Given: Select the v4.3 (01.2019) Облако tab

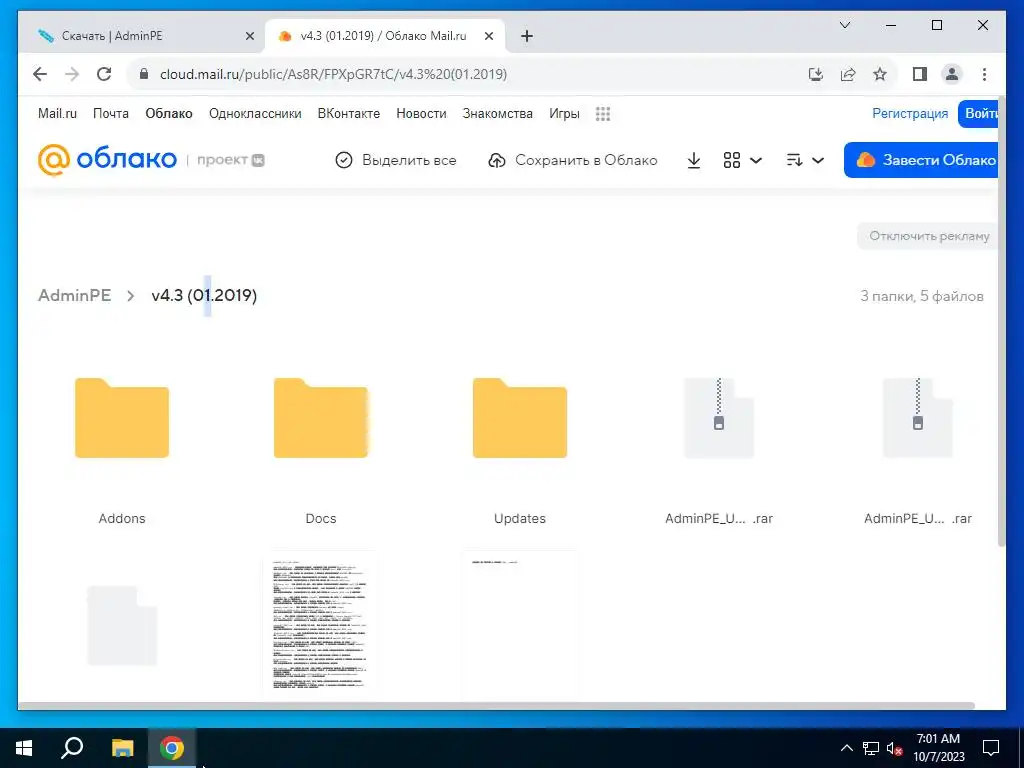Looking at the screenshot, I should point(383,36).
